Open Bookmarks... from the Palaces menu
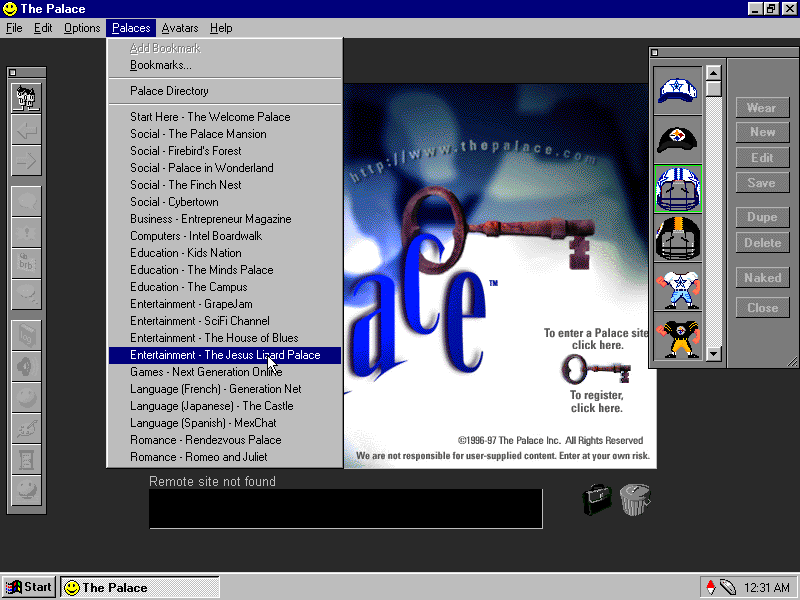Screen dimensions: 800x600 (x=160, y=65)
